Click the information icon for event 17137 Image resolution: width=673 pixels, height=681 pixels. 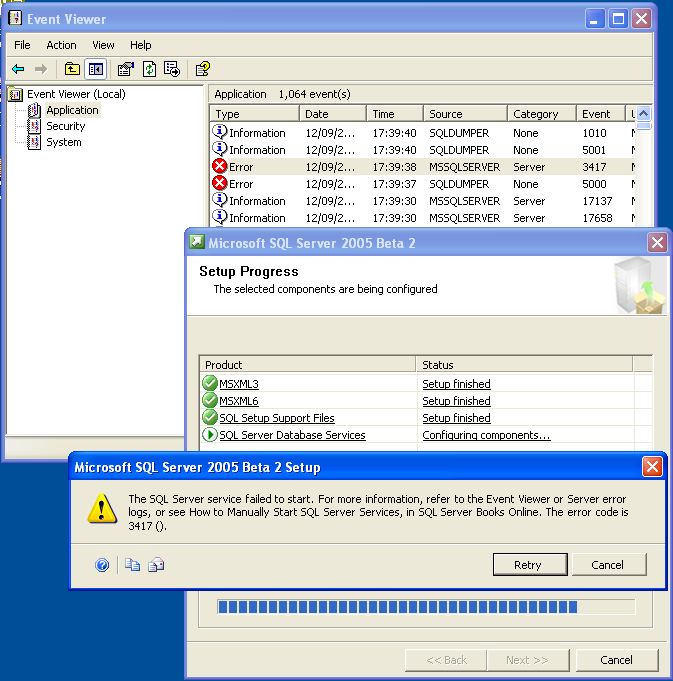click(220, 200)
